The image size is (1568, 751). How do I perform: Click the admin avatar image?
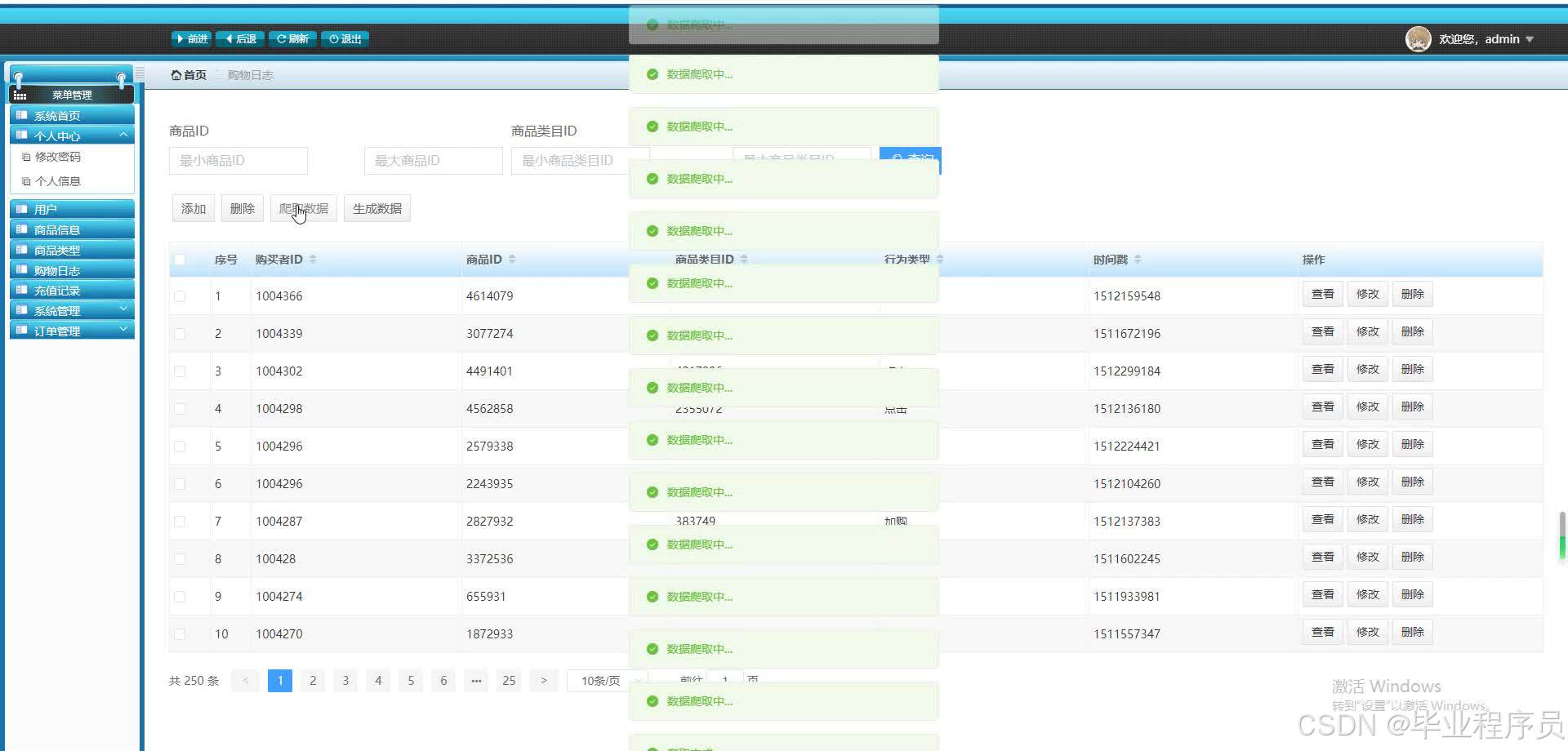tap(1419, 39)
